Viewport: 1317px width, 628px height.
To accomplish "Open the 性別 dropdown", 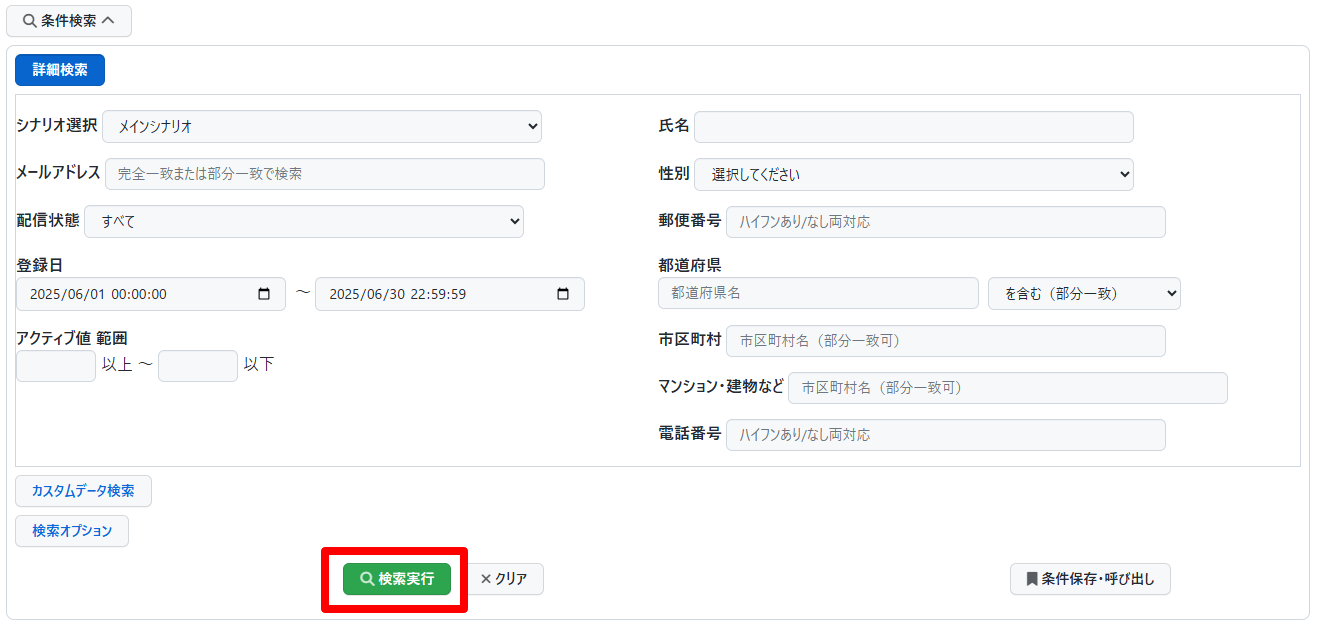I will tap(913, 174).
